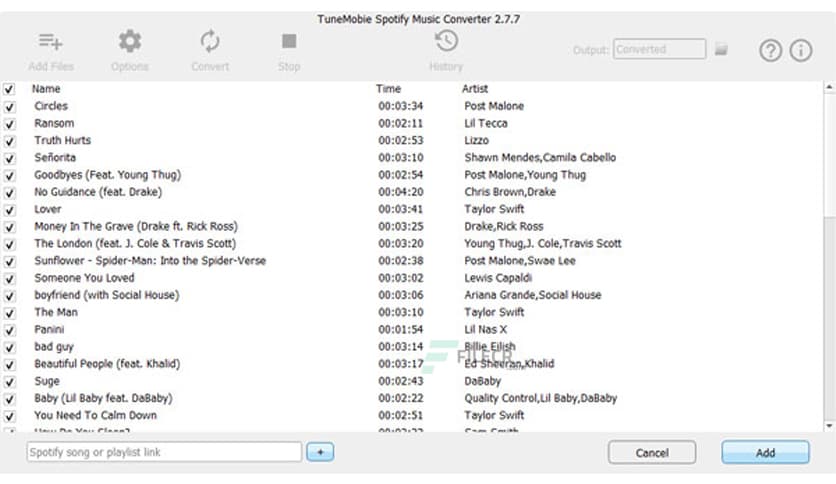Select You Need To Calm Down

point(95,415)
